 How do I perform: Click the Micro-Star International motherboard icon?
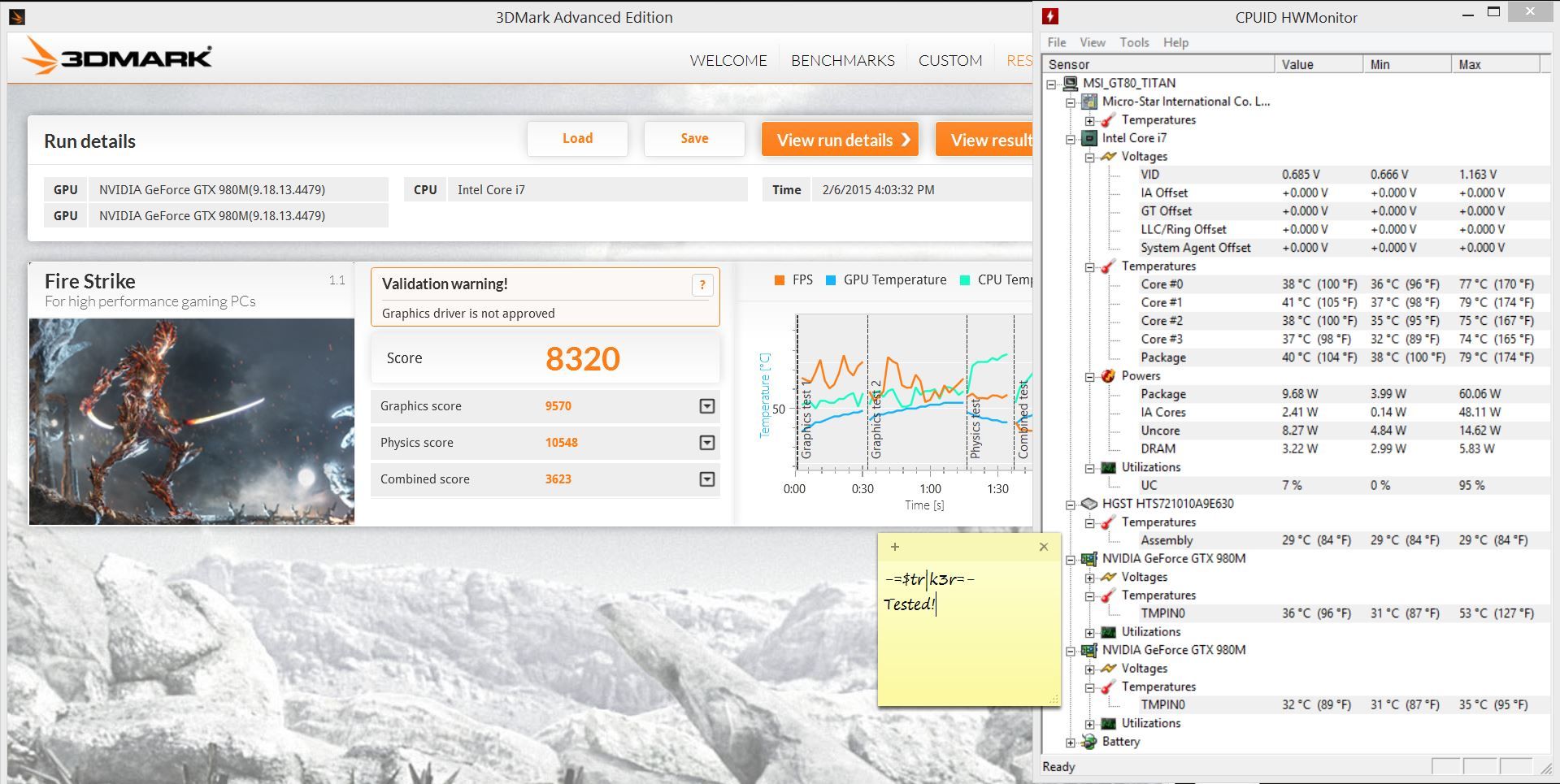coord(1089,102)
